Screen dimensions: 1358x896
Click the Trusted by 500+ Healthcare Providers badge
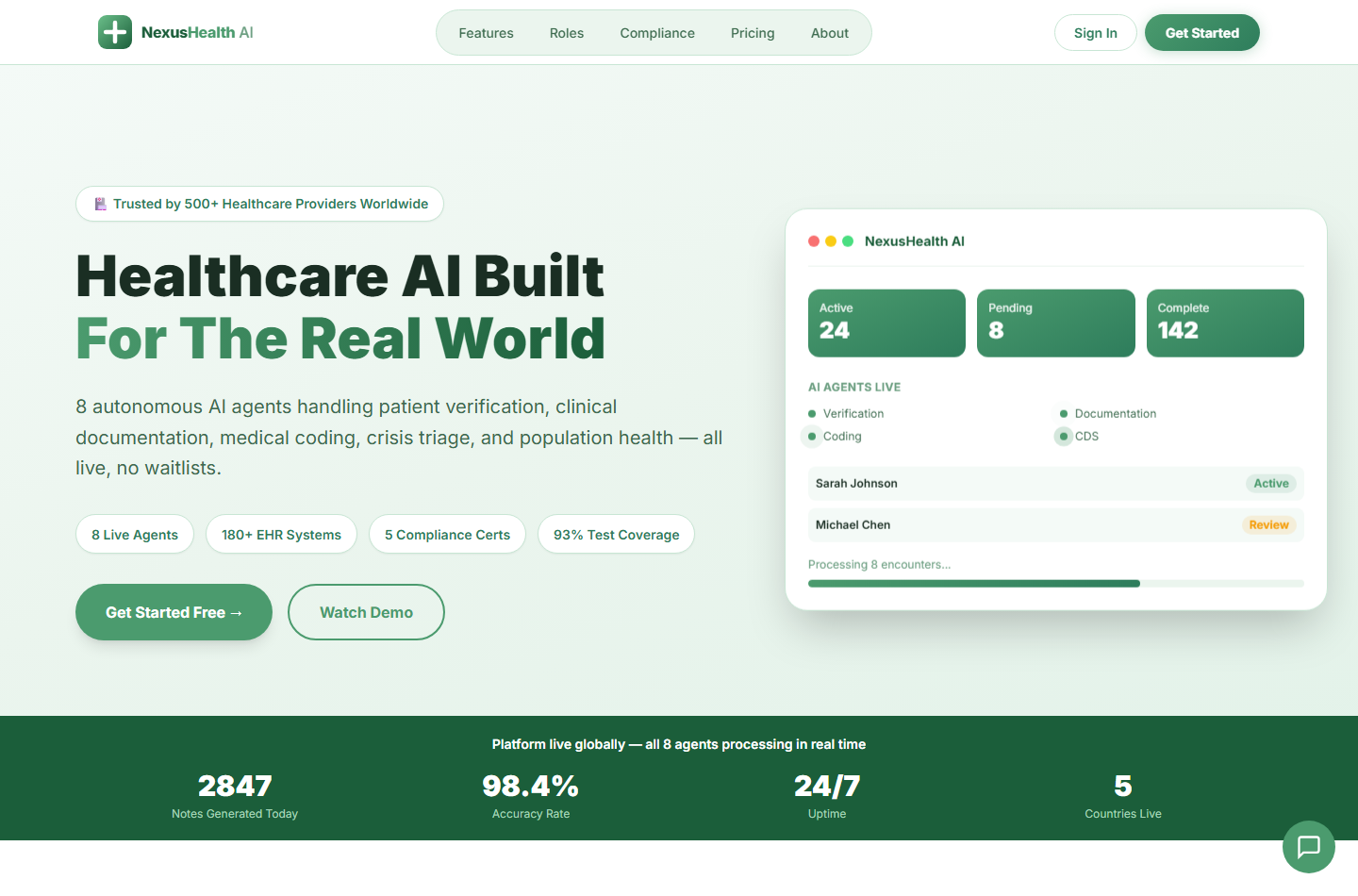point(259,204)
